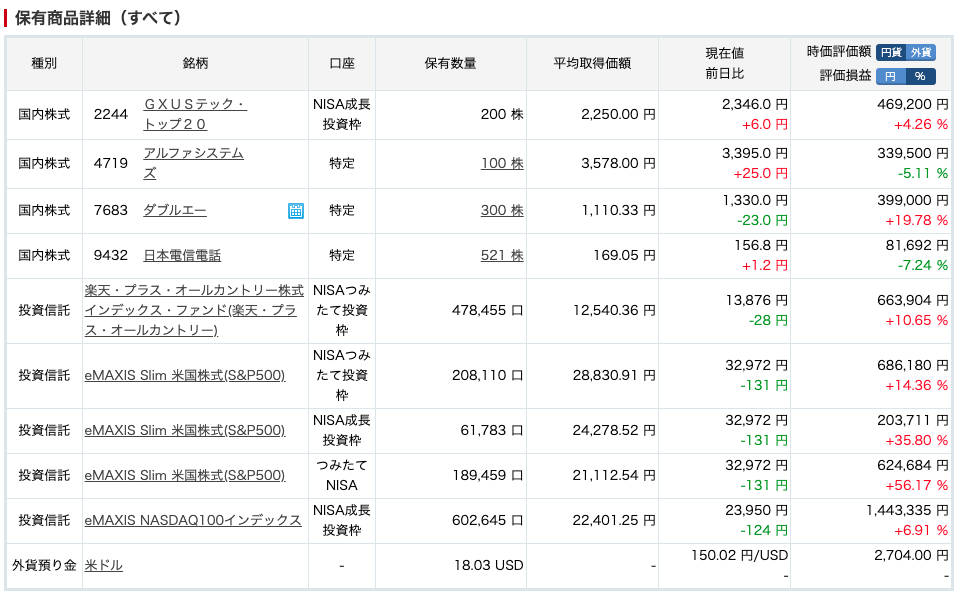Click the 663,904 円 valuation amount
The image size is (961, 594).
point(913,300)
